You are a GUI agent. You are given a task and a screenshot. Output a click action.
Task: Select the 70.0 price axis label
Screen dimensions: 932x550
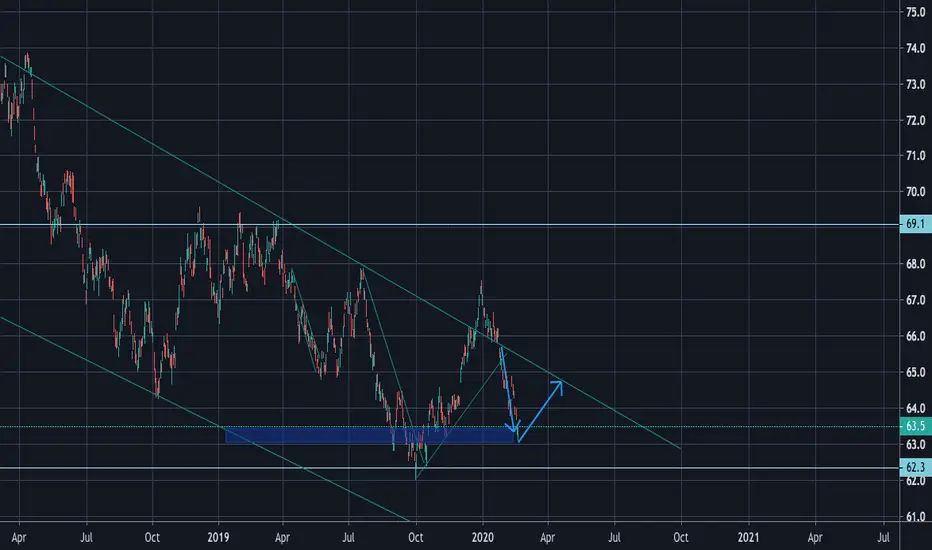pos(915,191)
